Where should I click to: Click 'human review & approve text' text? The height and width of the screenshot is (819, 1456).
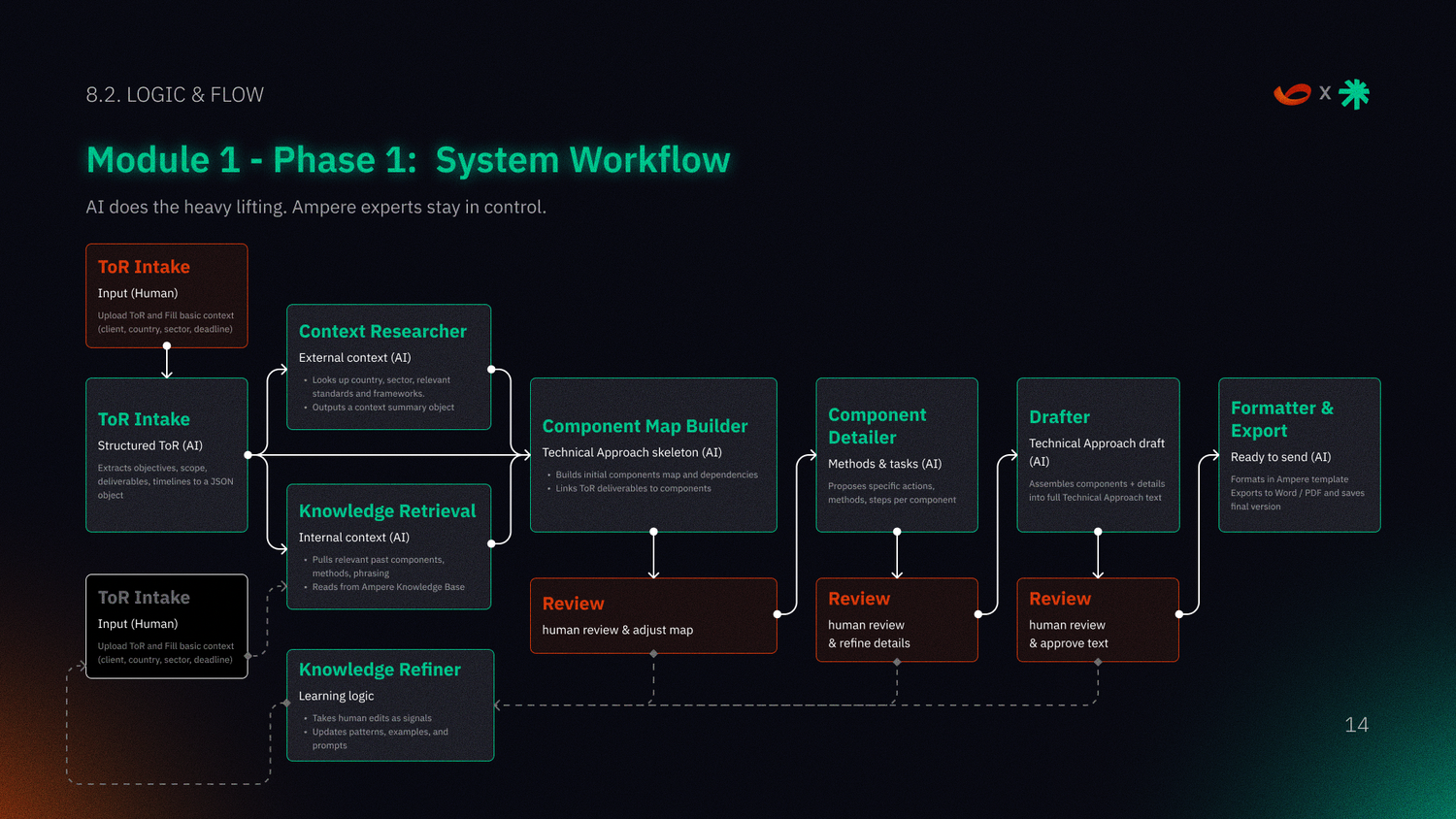tap(1068, 634)
